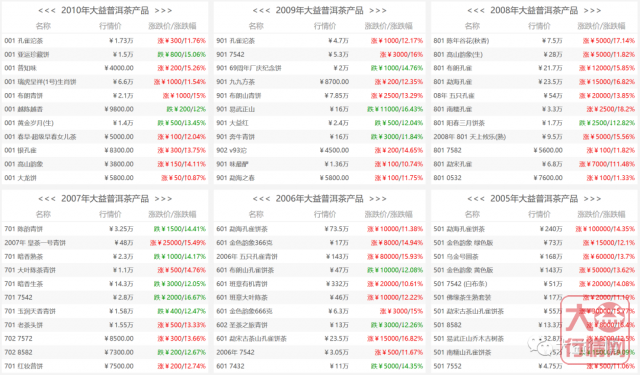Image resolution: width=640 pixels, height=375 pixels.
Task: Click product name '701 老茶头饼'
Action: point(24,325)
